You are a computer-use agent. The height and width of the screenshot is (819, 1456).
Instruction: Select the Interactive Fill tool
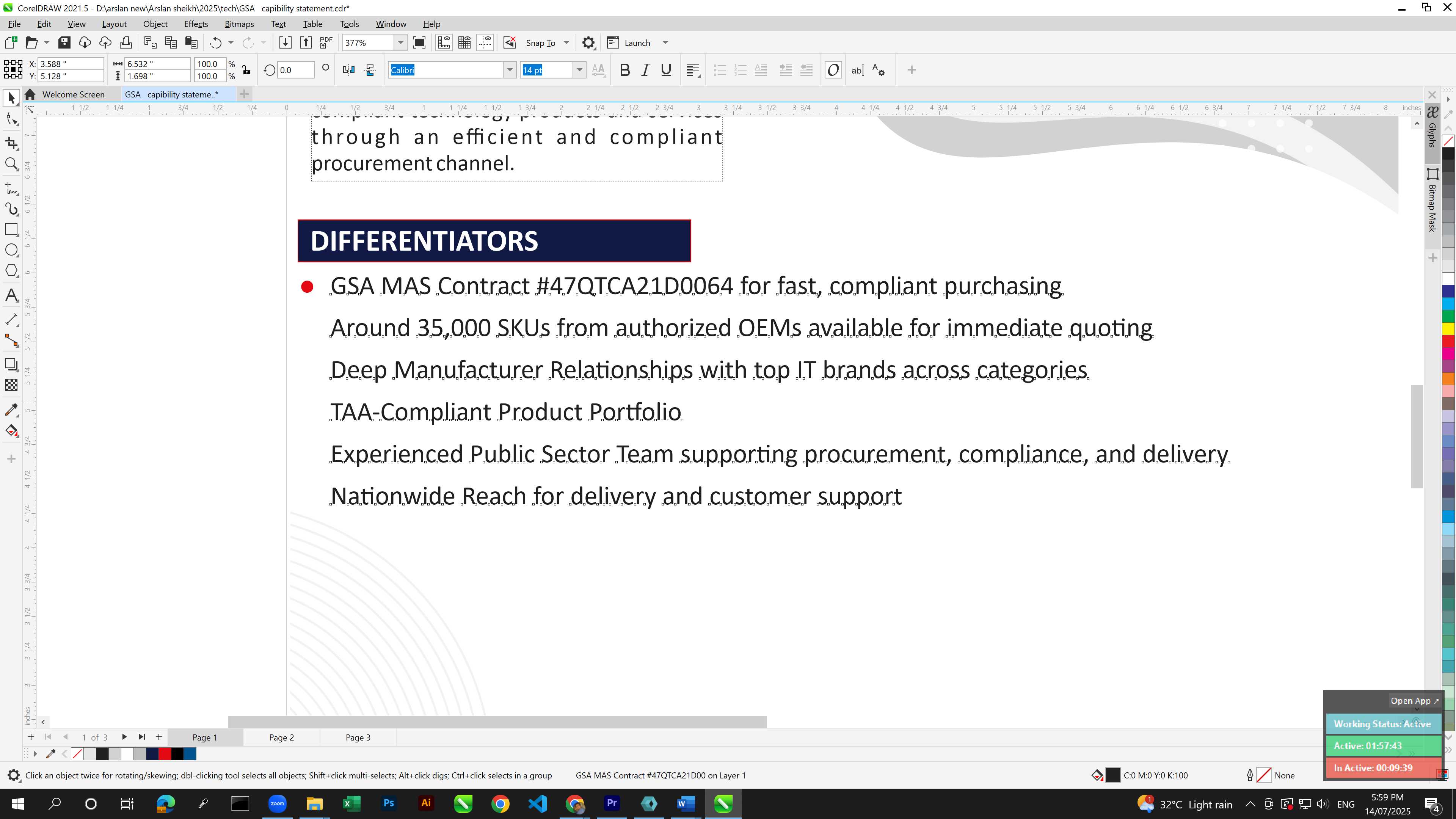(x=11, y=431)
